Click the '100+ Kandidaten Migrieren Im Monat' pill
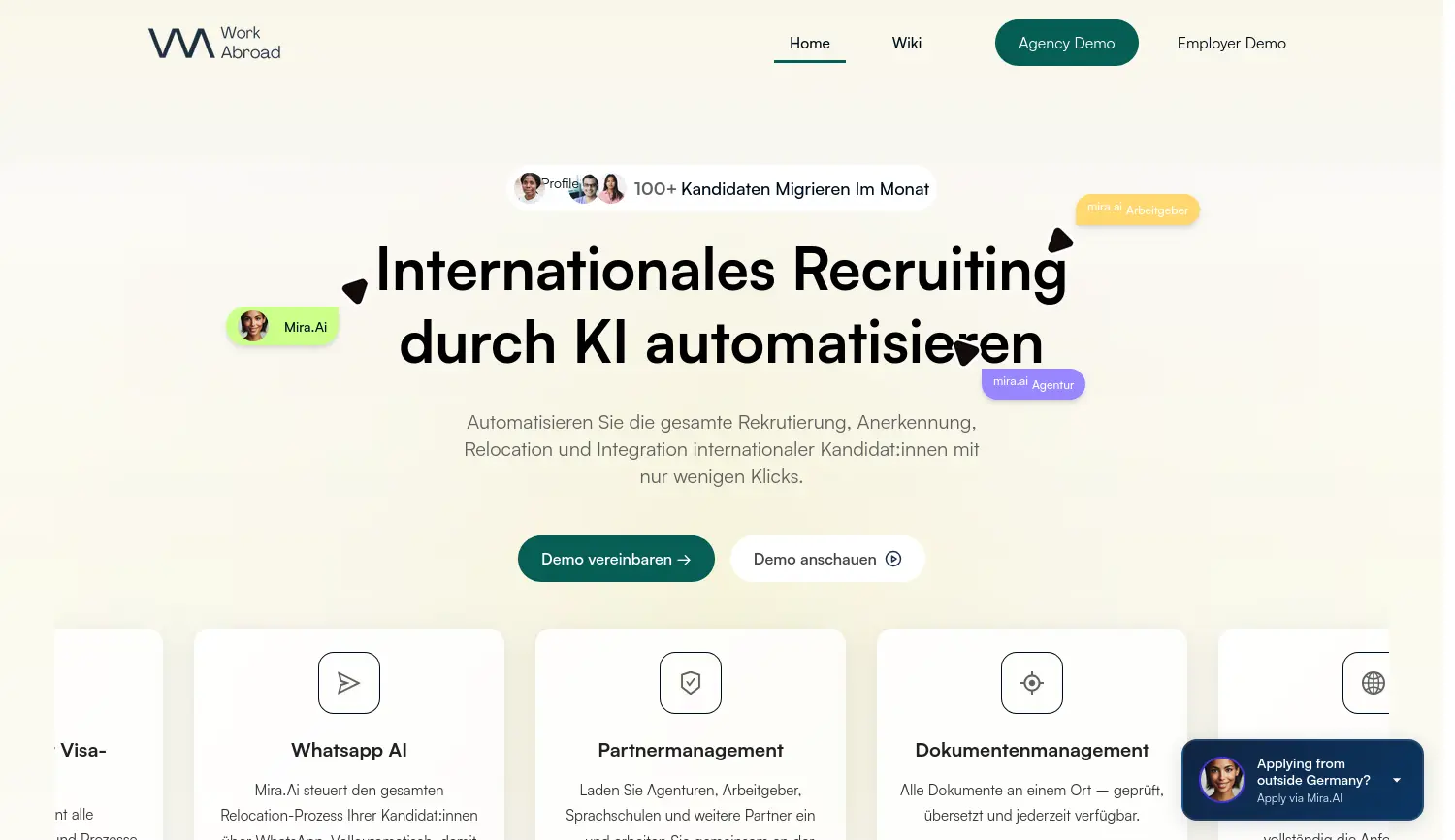 pyautogui.click(x=781, y=188)
